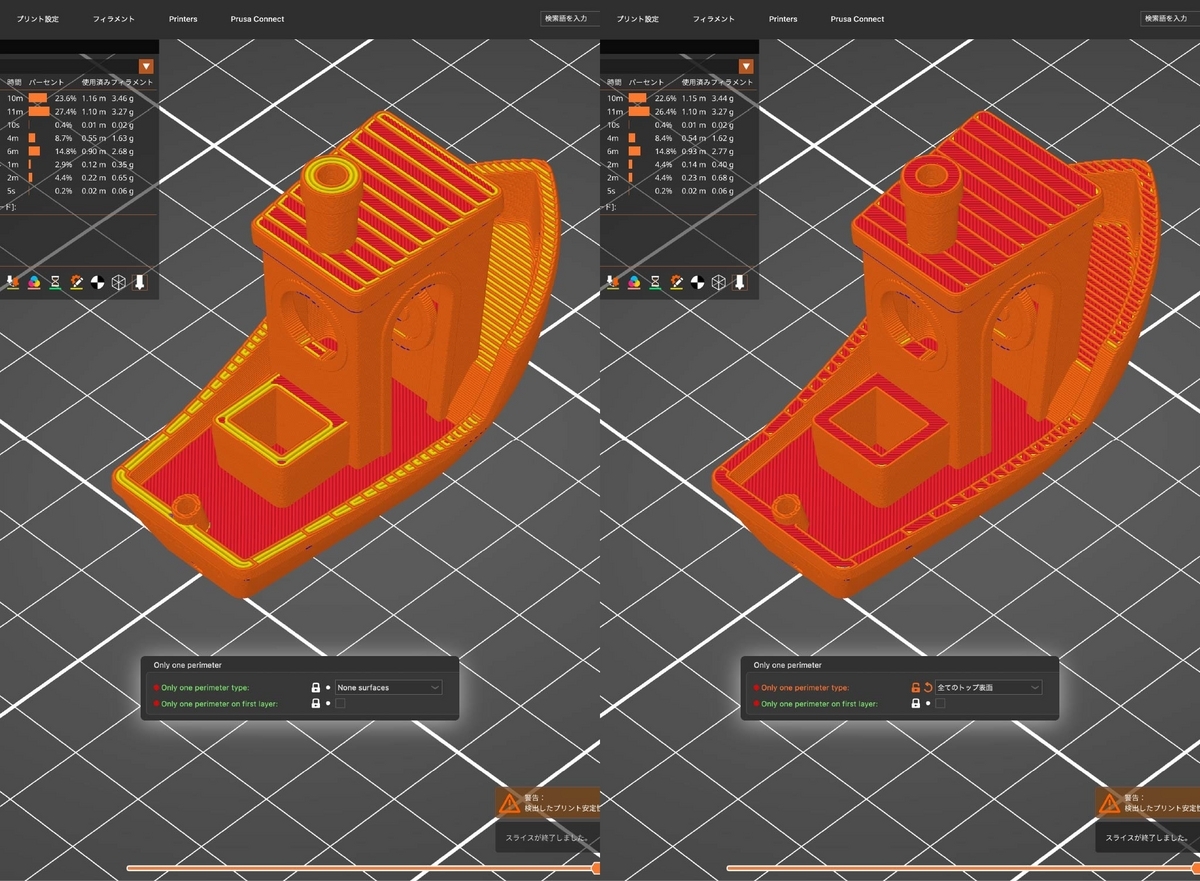Open プリント設定 tab in right screenshot
This screenshot has height=881, width=1200.
click(x=637, y=19)
